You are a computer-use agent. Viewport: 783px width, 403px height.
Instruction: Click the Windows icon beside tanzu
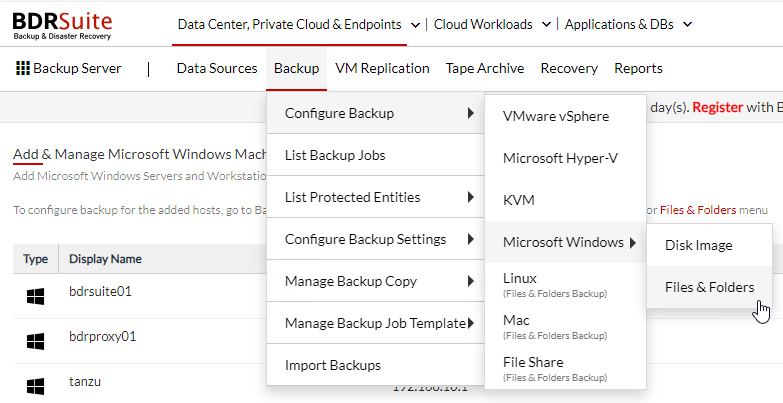click(x=35, y=386)
